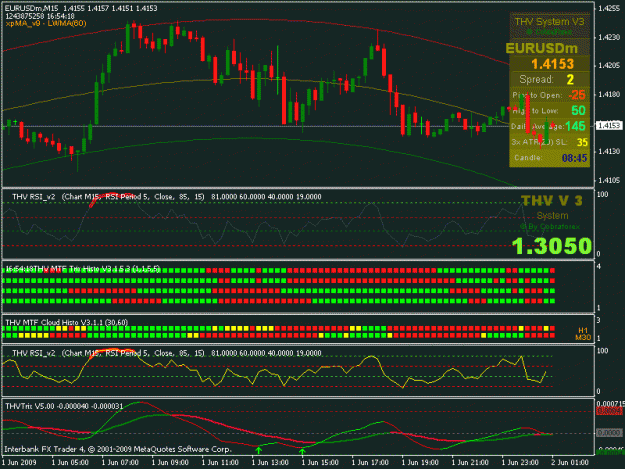Click the green up arrow near 1 Jun 15:00
Screen dimensions: 625x469
pos(303,451)
